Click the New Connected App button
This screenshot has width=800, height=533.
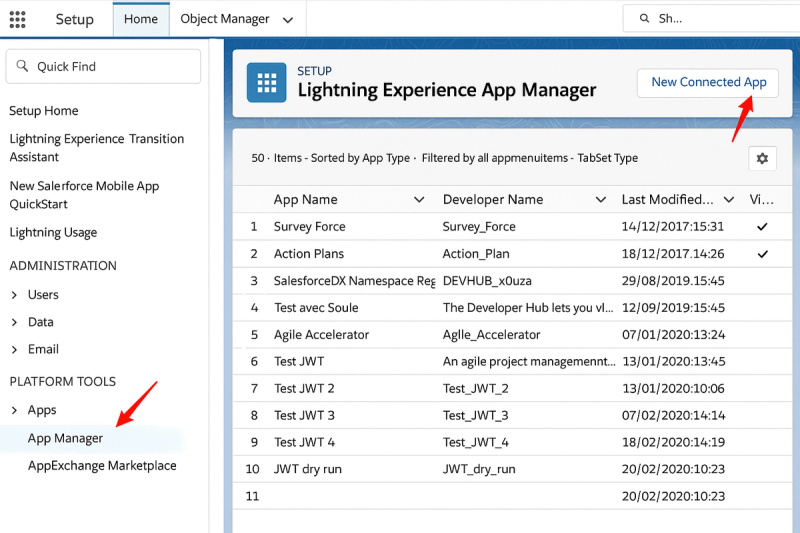pos(708,83)
